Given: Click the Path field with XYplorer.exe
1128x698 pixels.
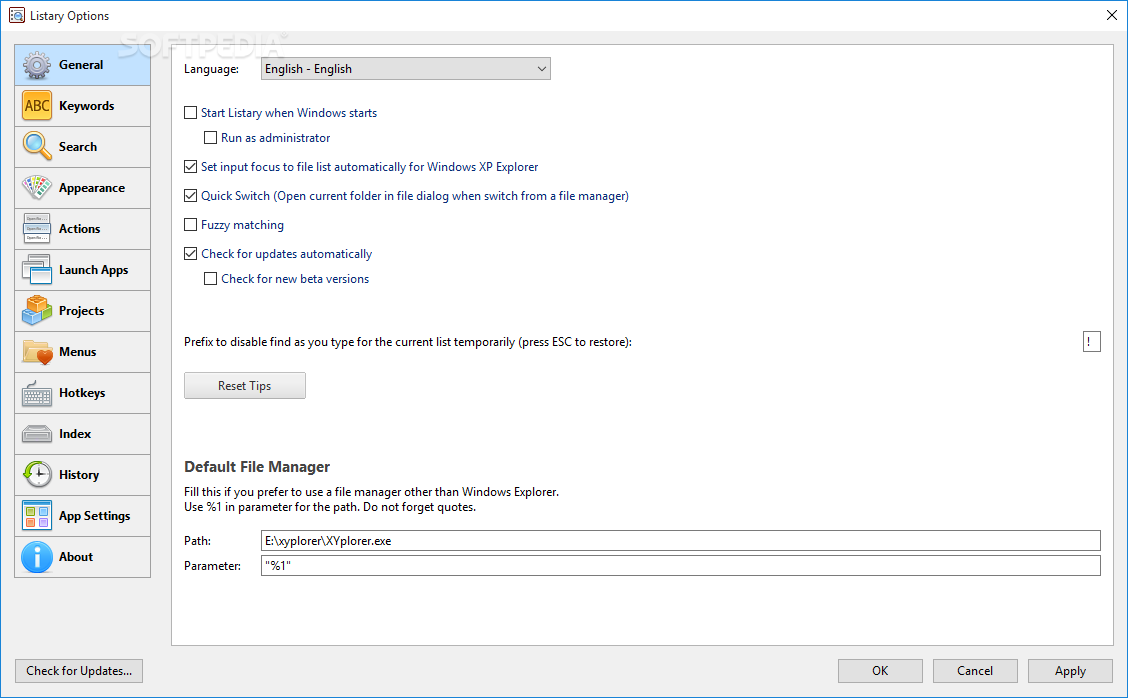Looking at the screenshot, I should [x=681, y=540].
